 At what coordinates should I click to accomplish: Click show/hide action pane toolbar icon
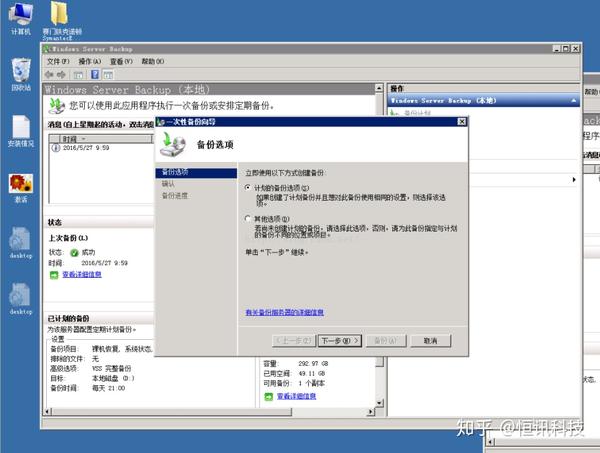(x=108, y=75)
